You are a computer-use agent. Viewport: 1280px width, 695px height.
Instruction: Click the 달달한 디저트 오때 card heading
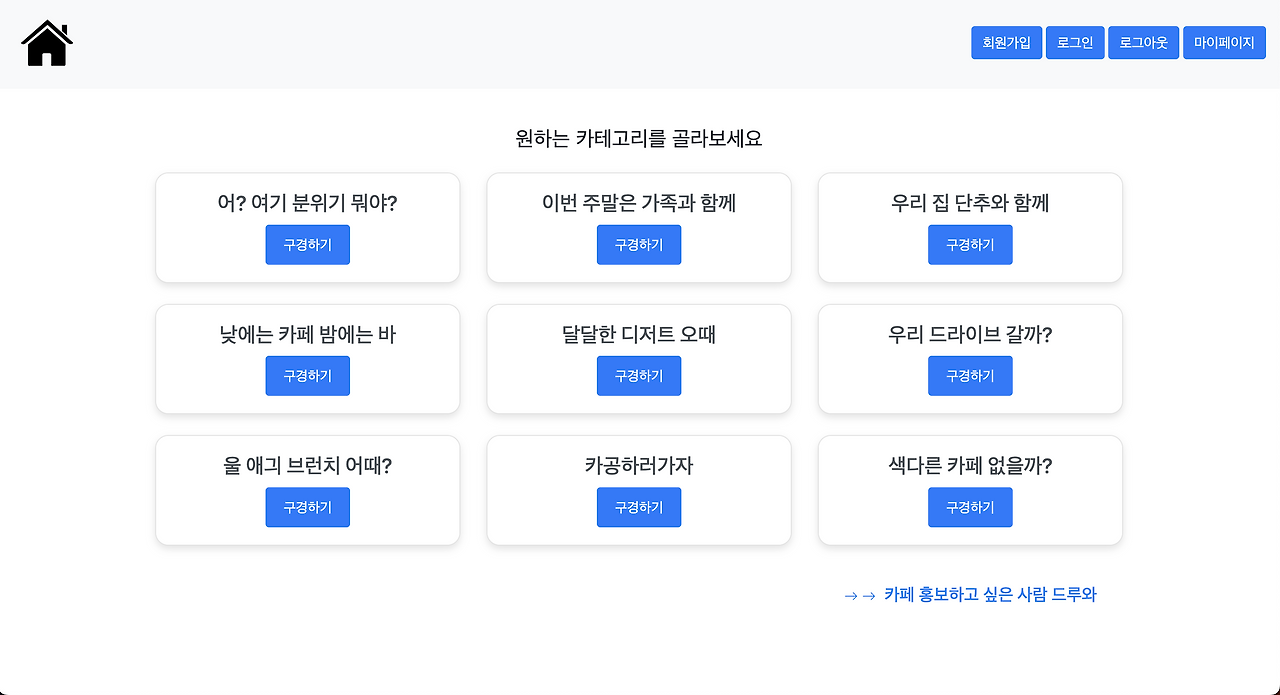[639, 334]
